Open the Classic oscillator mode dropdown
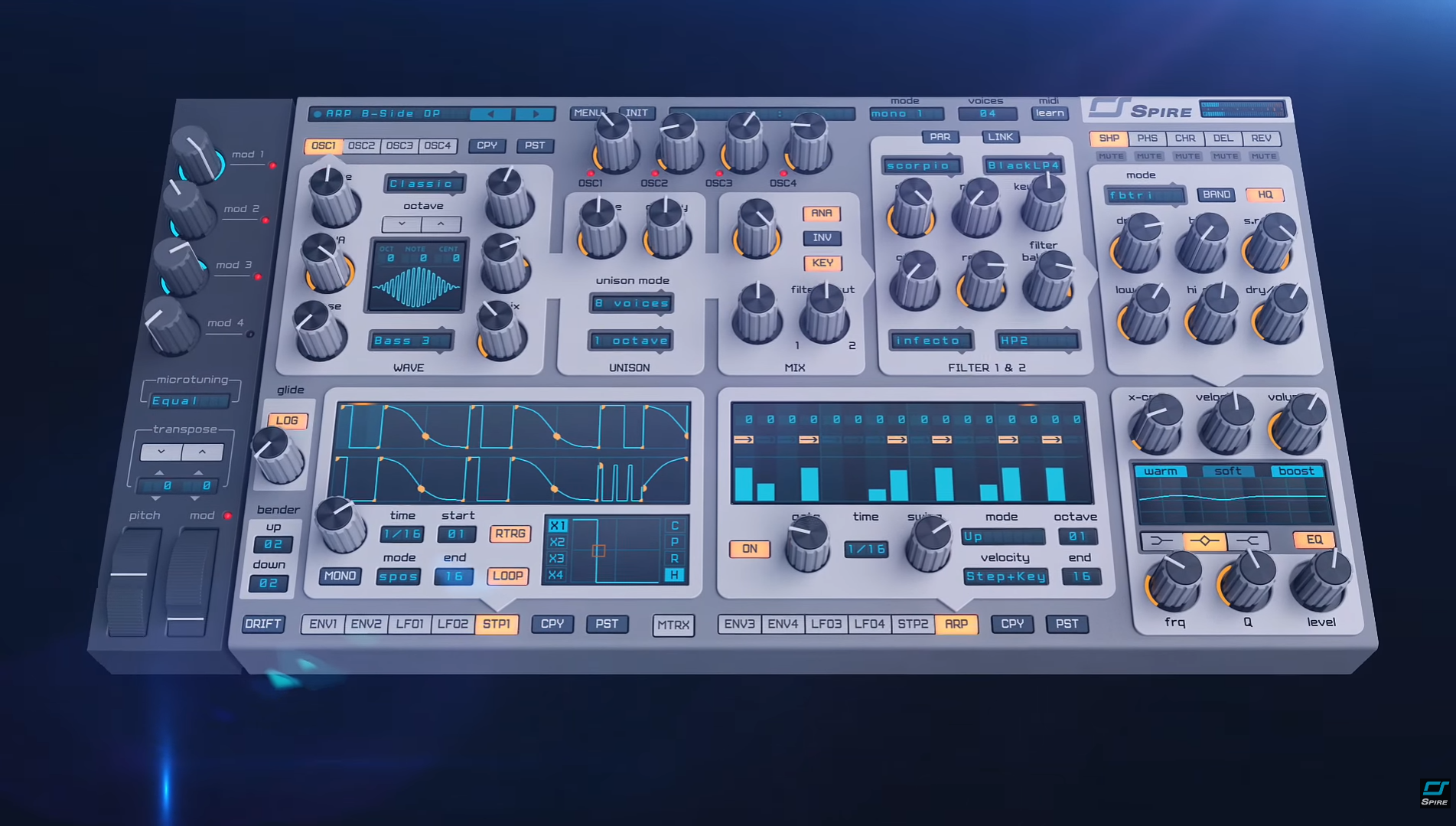The width and height of the screenshot is (1456, 826). point(425,184)
